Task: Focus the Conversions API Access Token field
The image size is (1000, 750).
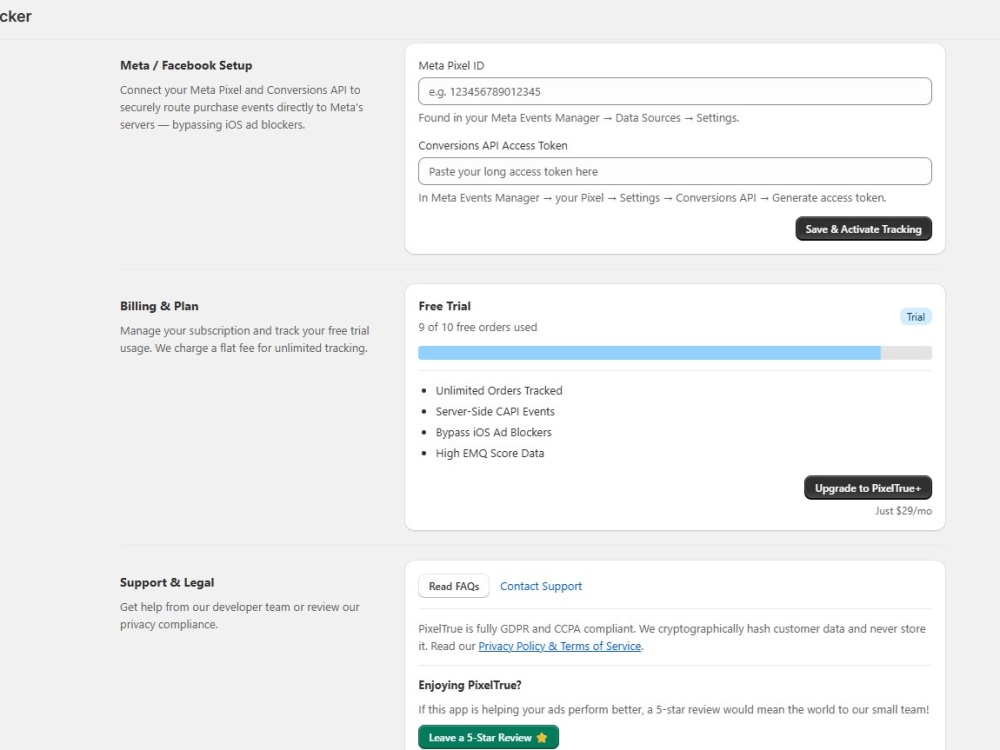Action: click(675, 172)
